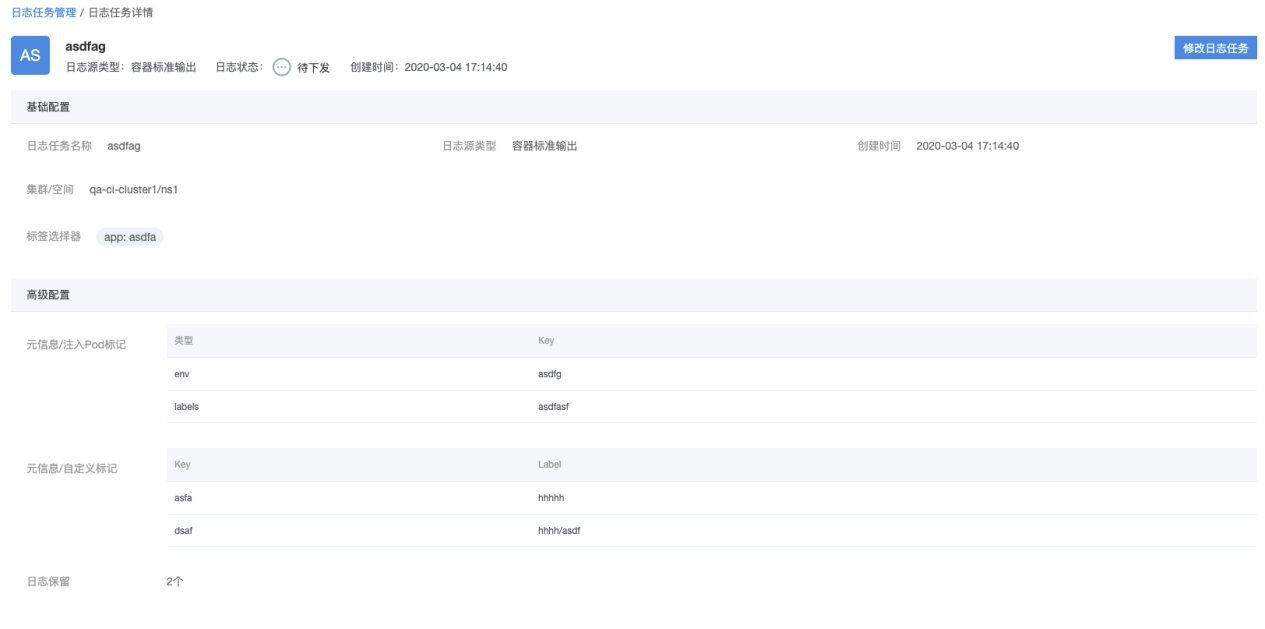This screenshot has height=629, width=1265.
Task: Click the AS avatar icon
Action: pyautogui.click(x=30, y=55)
